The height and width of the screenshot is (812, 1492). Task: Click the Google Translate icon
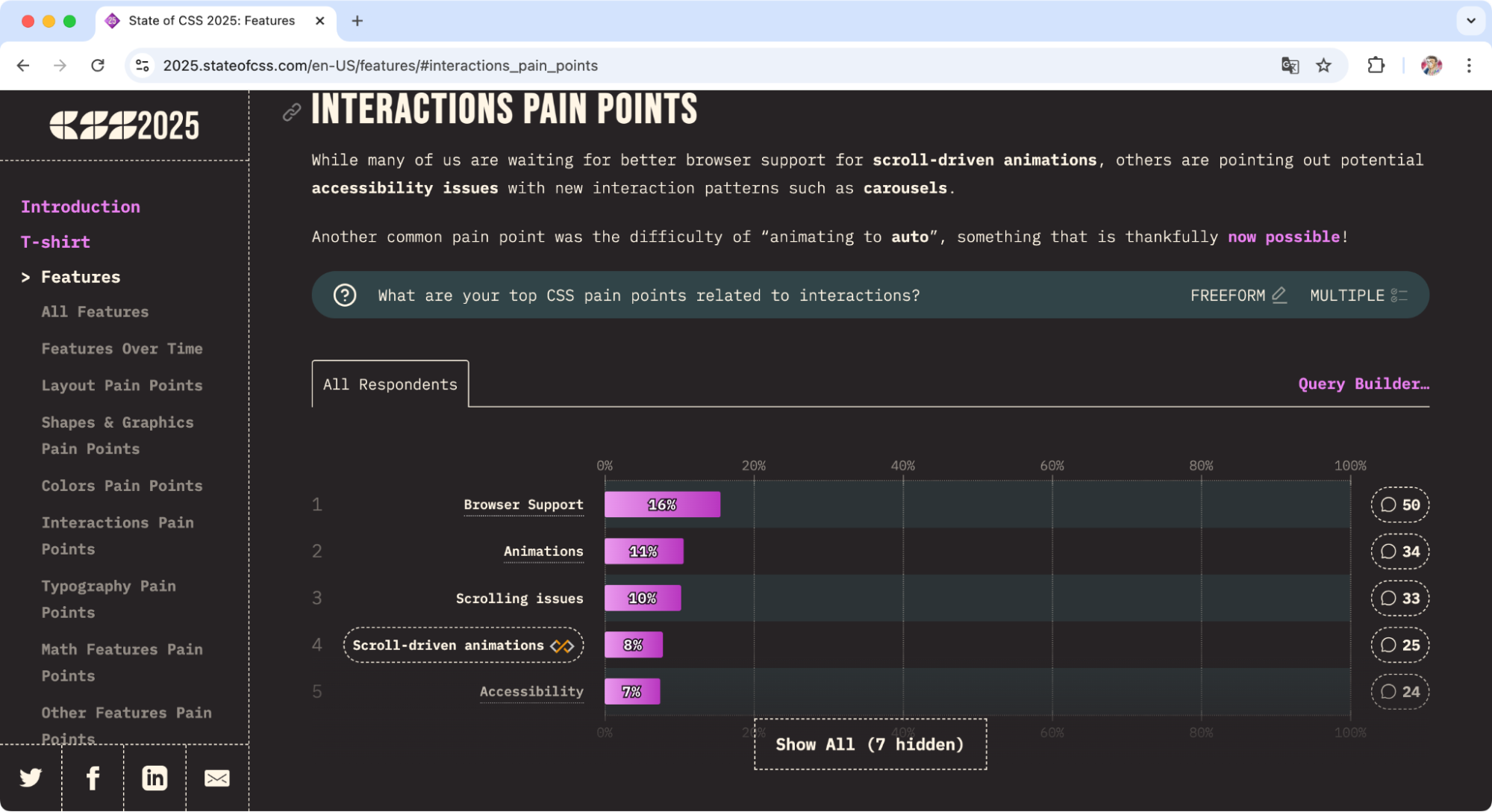pos(1289,66)
